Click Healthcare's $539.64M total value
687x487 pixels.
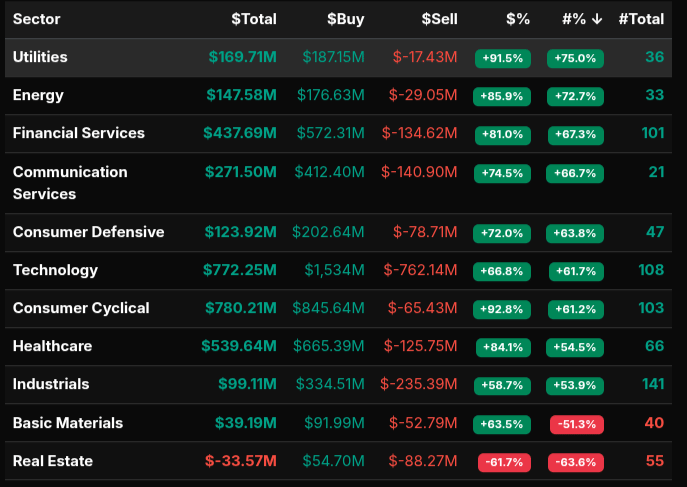(x=238, y=346)
